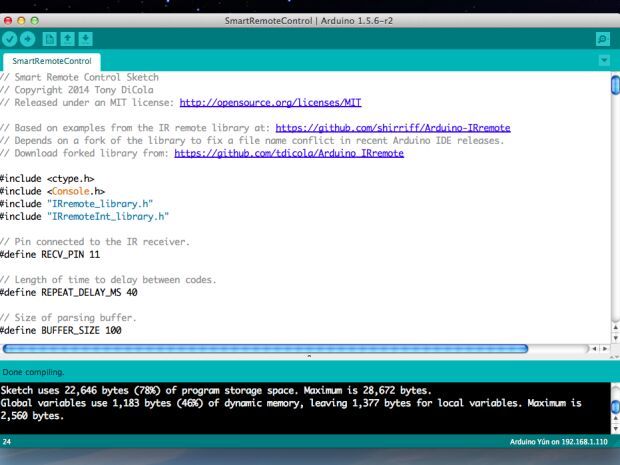Viewport: 620px width, 465px height.
Task: Click the "#define REPEAT_DELAY_MS 40" line
Action: coord(69,292)
